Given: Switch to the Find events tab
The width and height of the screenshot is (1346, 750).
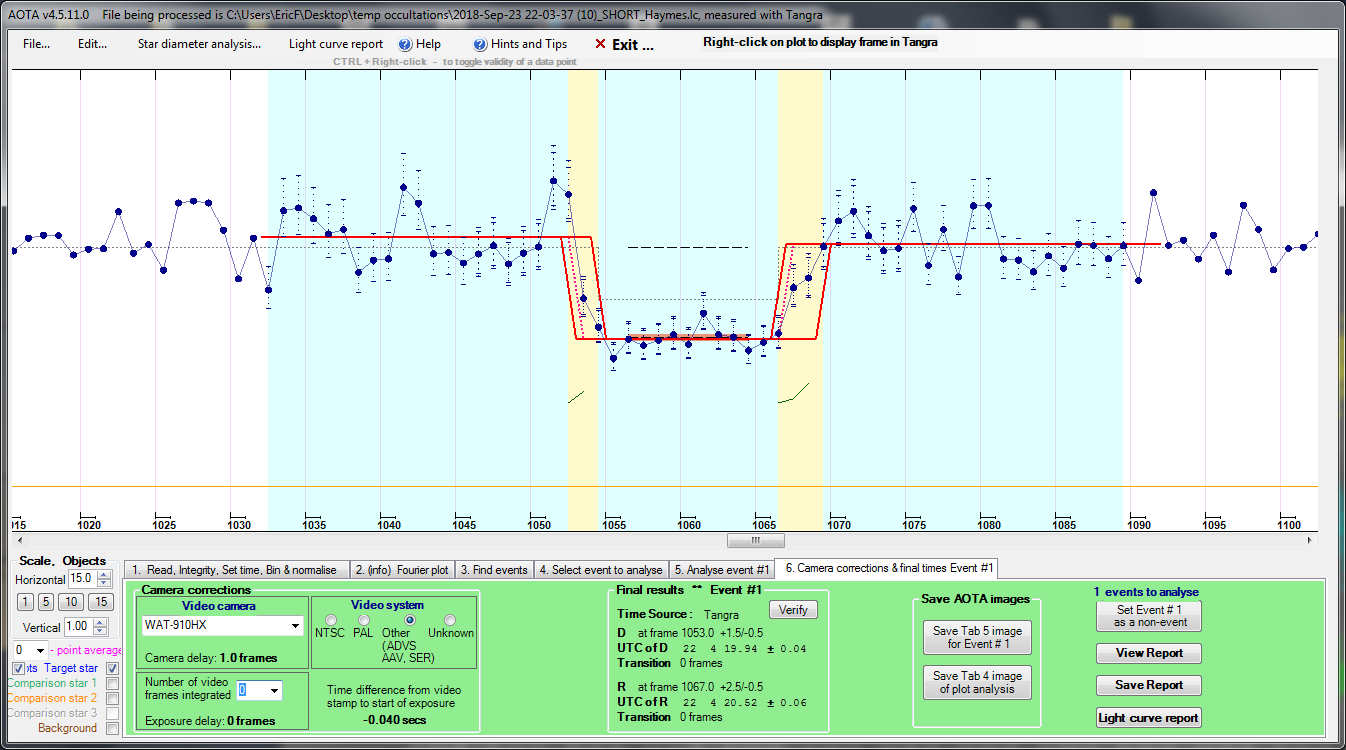Looking at the screenshot, I should click(x=493, y=570).
